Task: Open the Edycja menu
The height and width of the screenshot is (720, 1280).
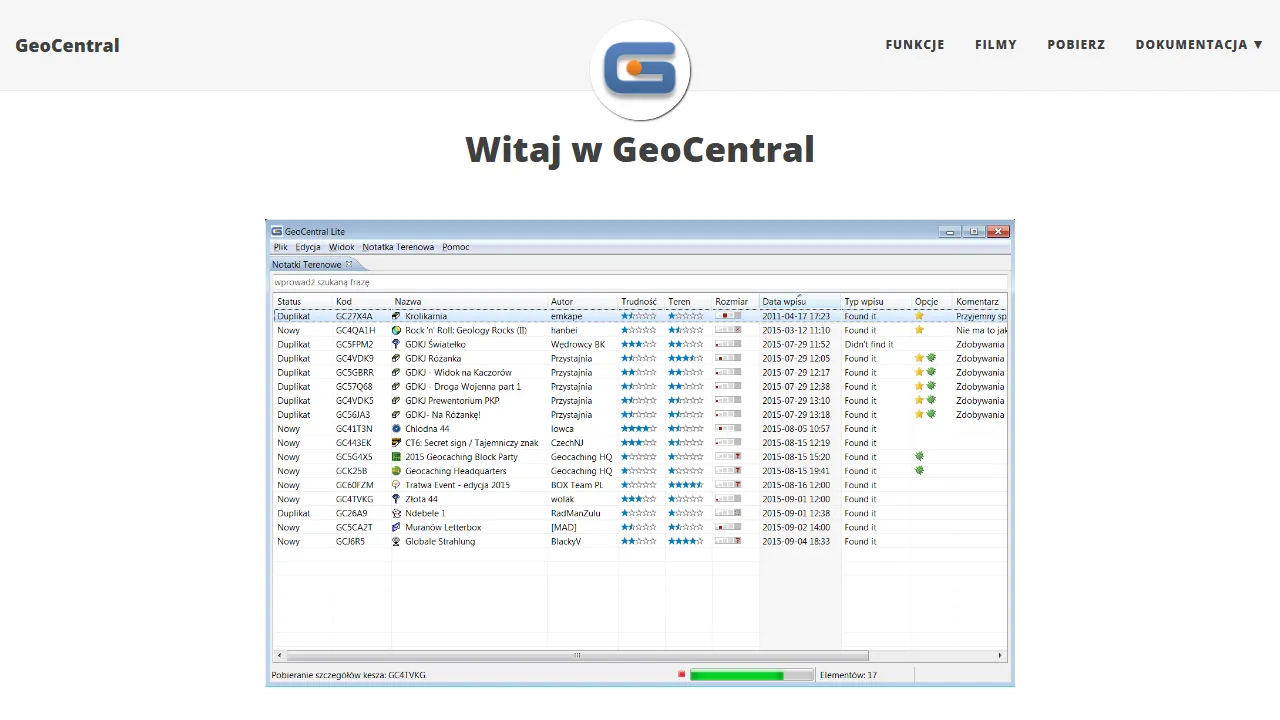Action: pyautogui.click(x=308, y=247)
